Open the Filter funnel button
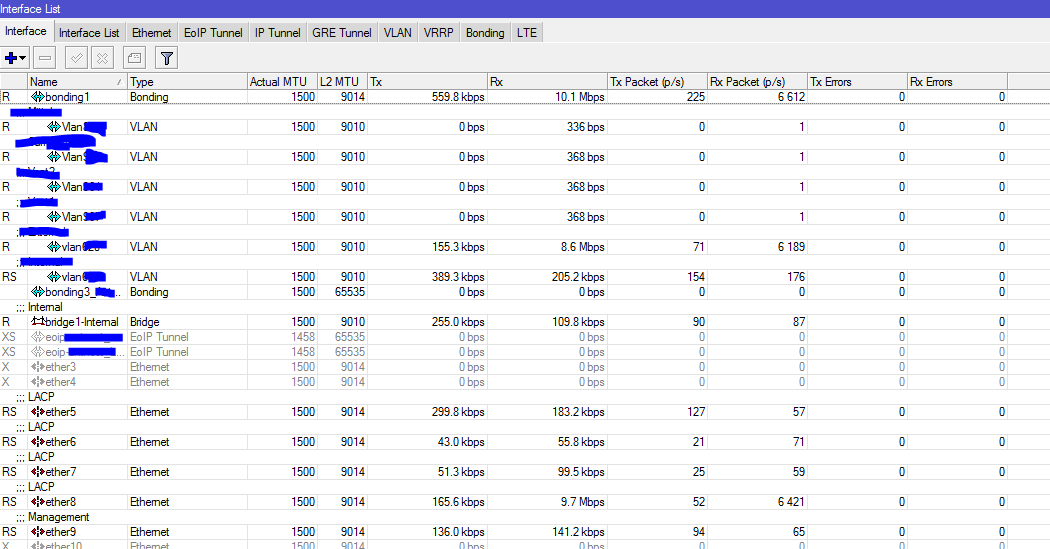1050x549 pixels. [167, 58]
